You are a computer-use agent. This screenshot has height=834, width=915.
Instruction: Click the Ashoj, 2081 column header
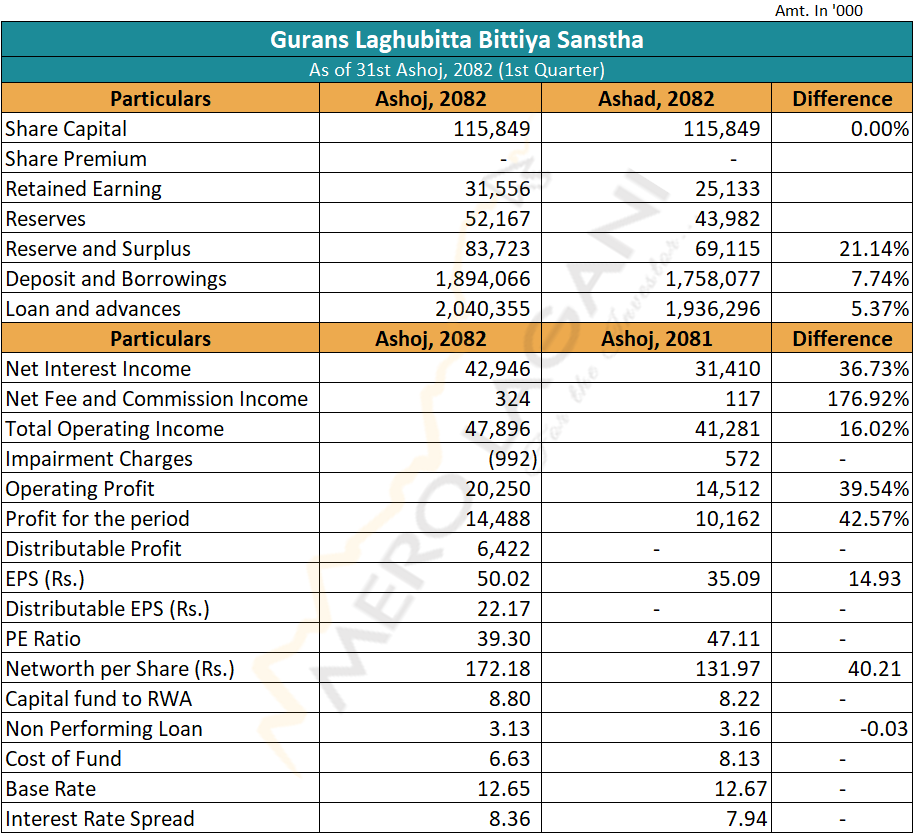coord(656,338)
